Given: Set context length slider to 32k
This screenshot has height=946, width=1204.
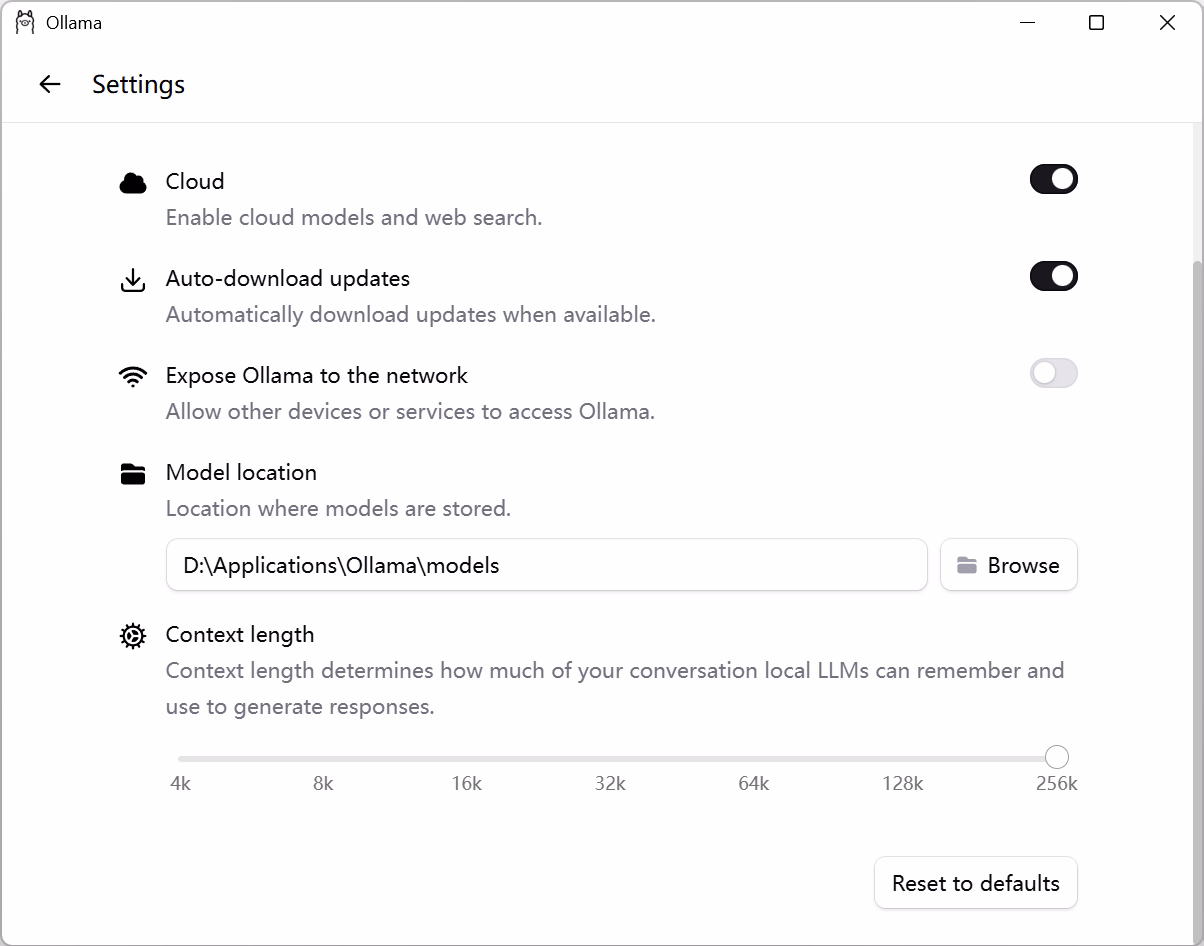Looking at the screenshot, I should tap(610, 758).
